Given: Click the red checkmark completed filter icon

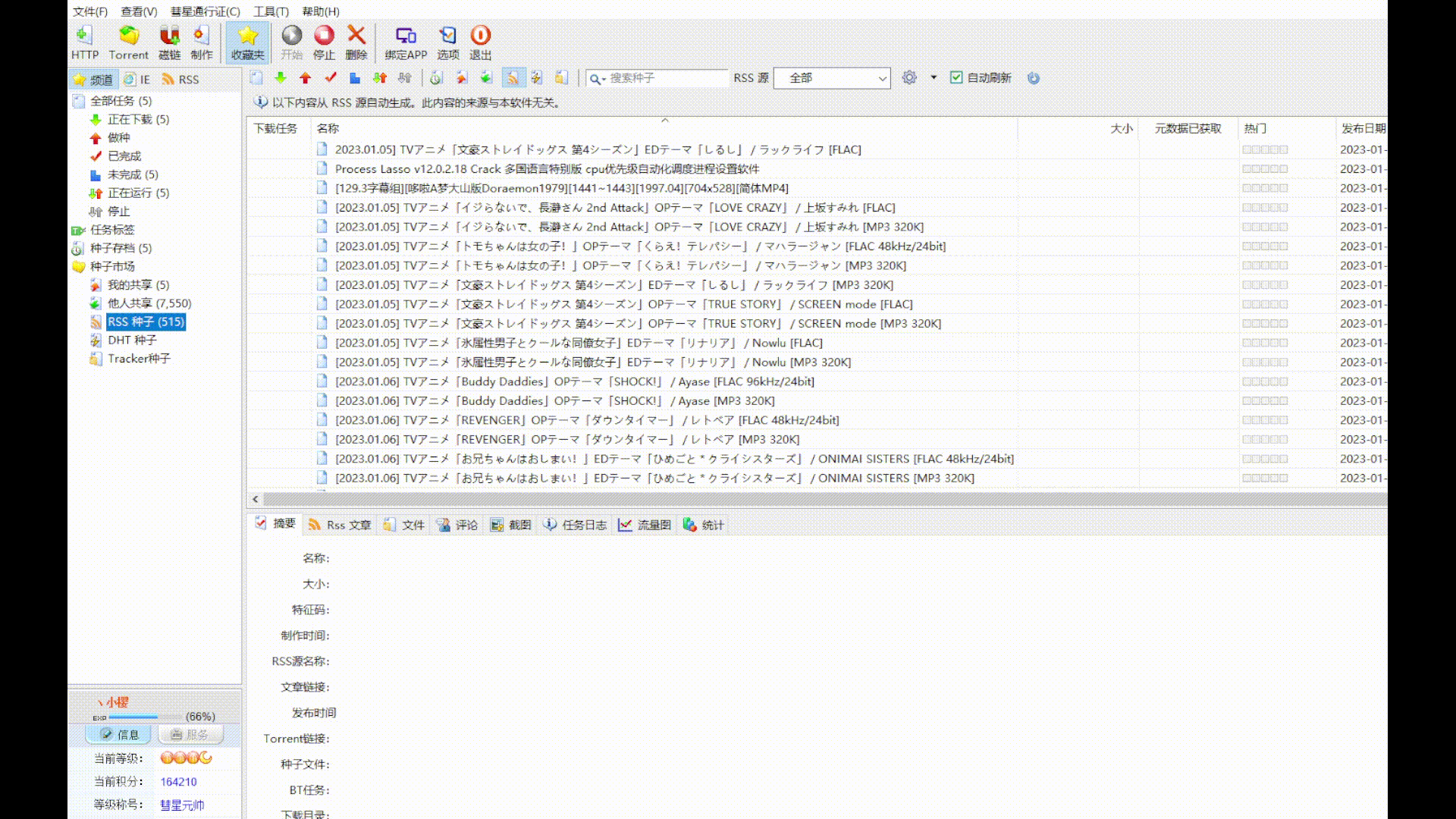Looking at the screenshot, I should [331, 77].
